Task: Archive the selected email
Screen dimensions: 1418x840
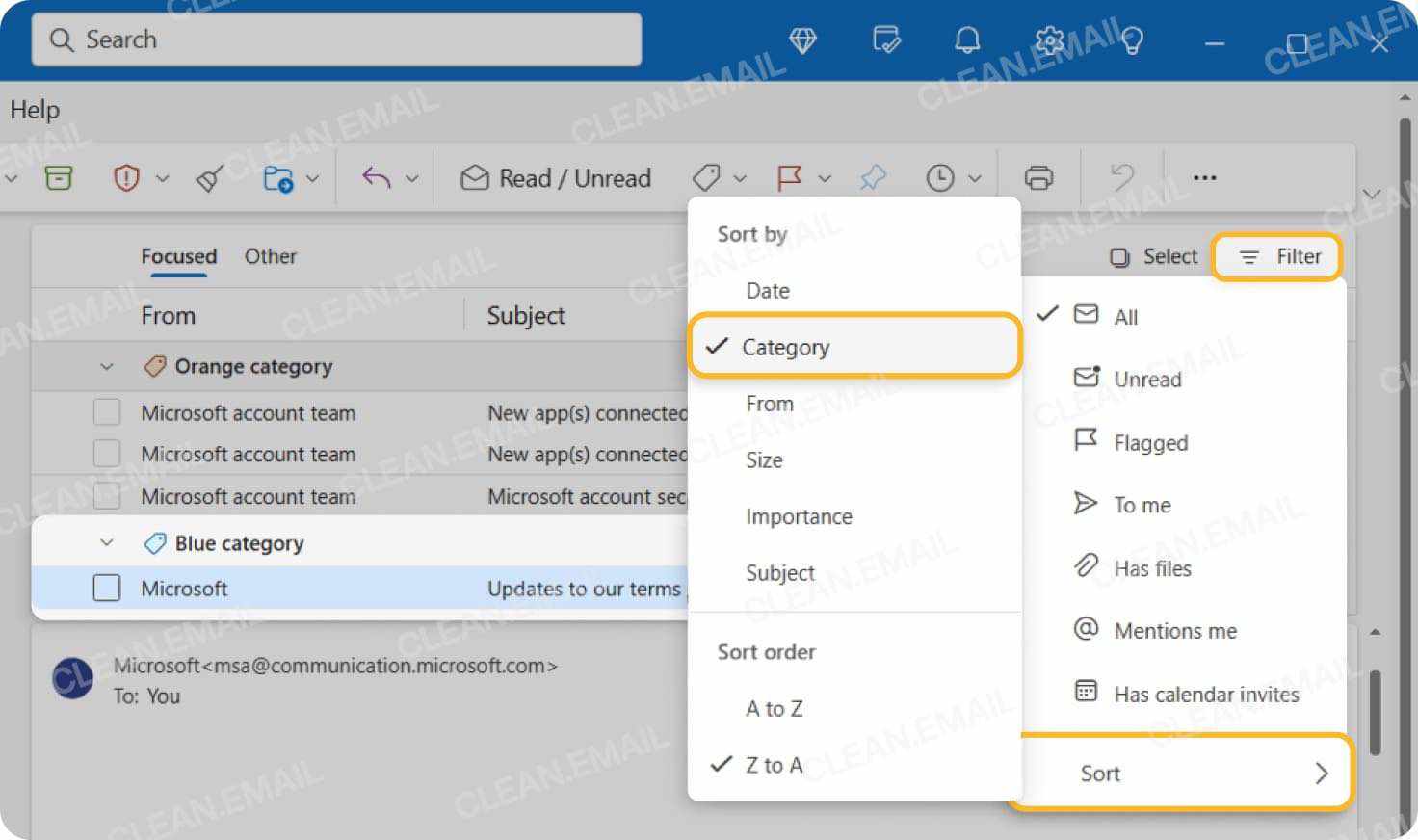Action: pos(59,177)
